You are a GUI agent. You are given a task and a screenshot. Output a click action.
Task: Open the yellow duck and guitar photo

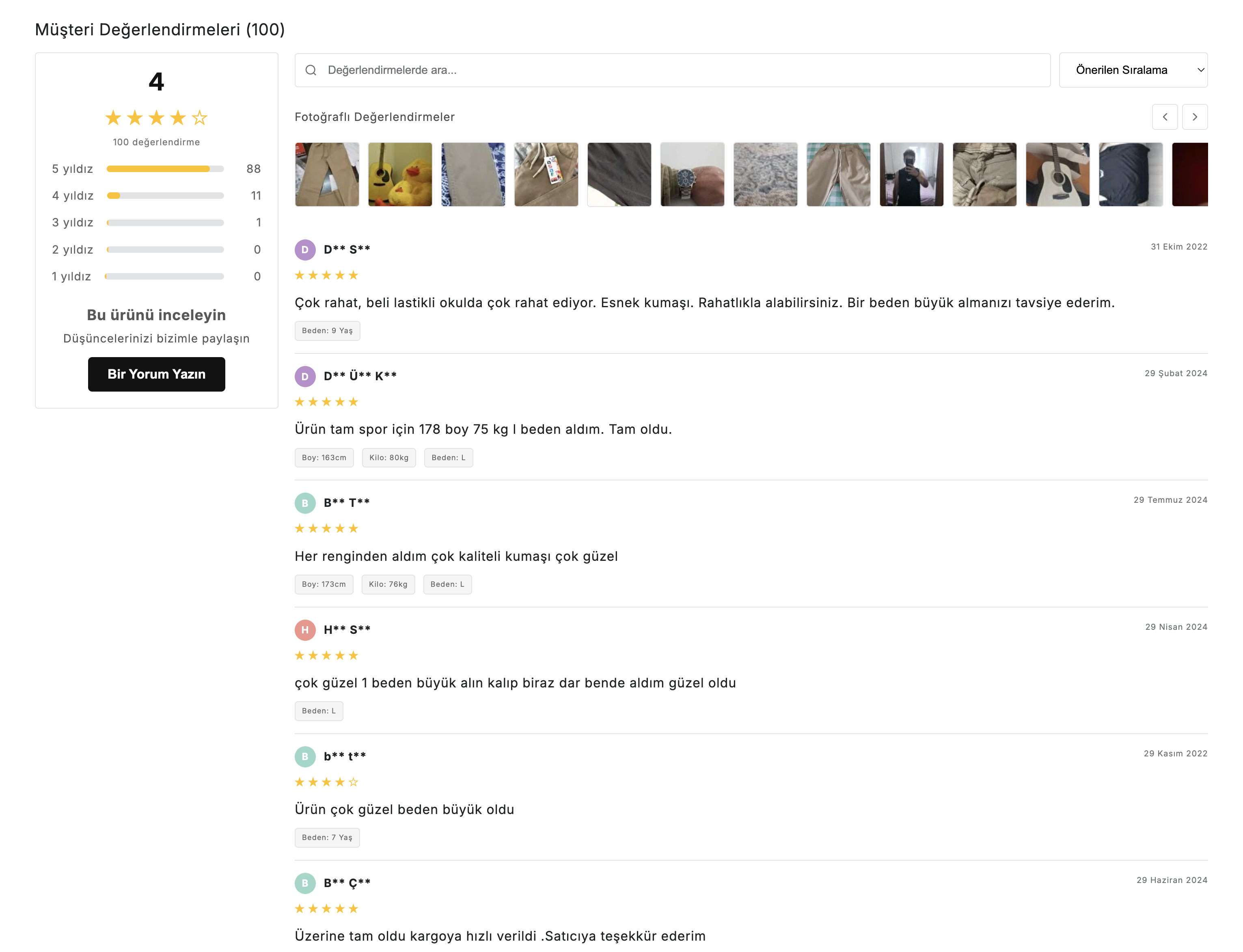[399, 174]
